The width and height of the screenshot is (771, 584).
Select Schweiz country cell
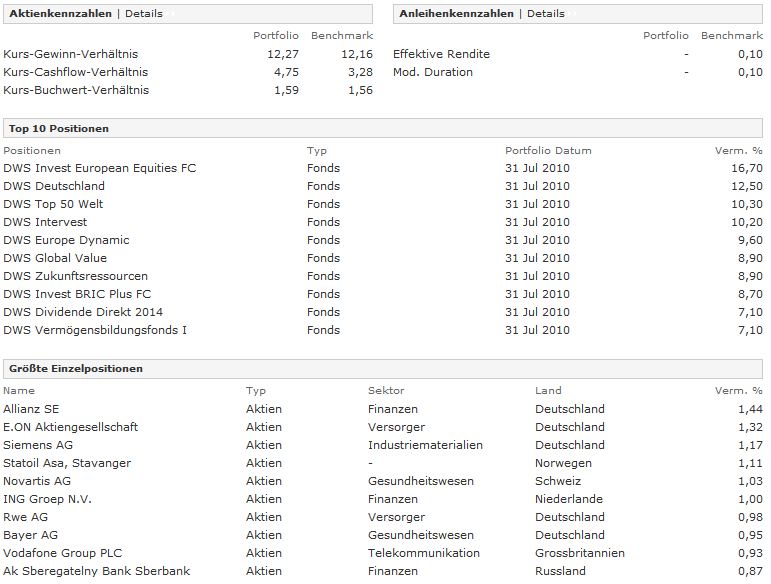(x=558, y=481)
